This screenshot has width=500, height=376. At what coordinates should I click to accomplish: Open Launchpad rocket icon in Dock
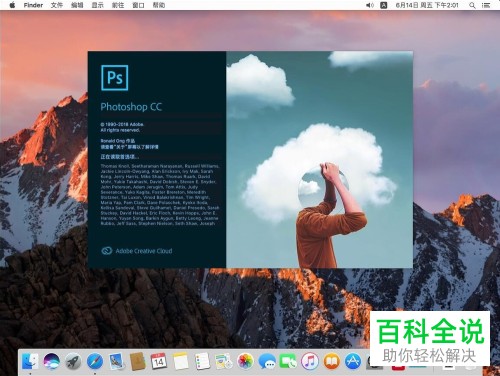73,362
